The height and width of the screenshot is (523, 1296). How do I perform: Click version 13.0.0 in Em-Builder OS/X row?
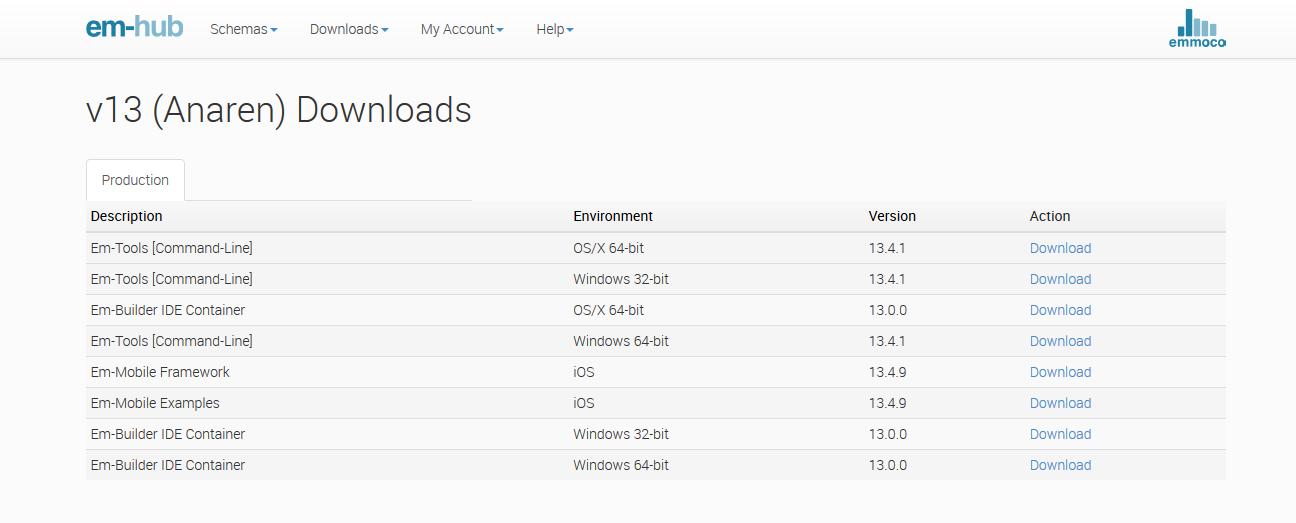(888, 310)
